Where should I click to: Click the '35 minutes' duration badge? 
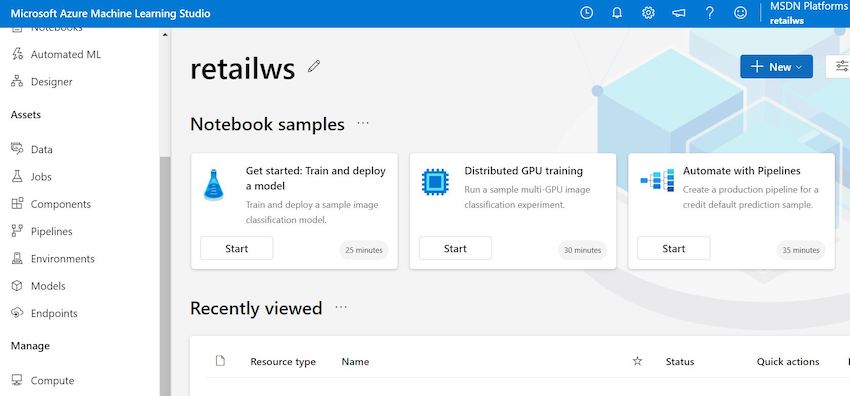(801, 250)
